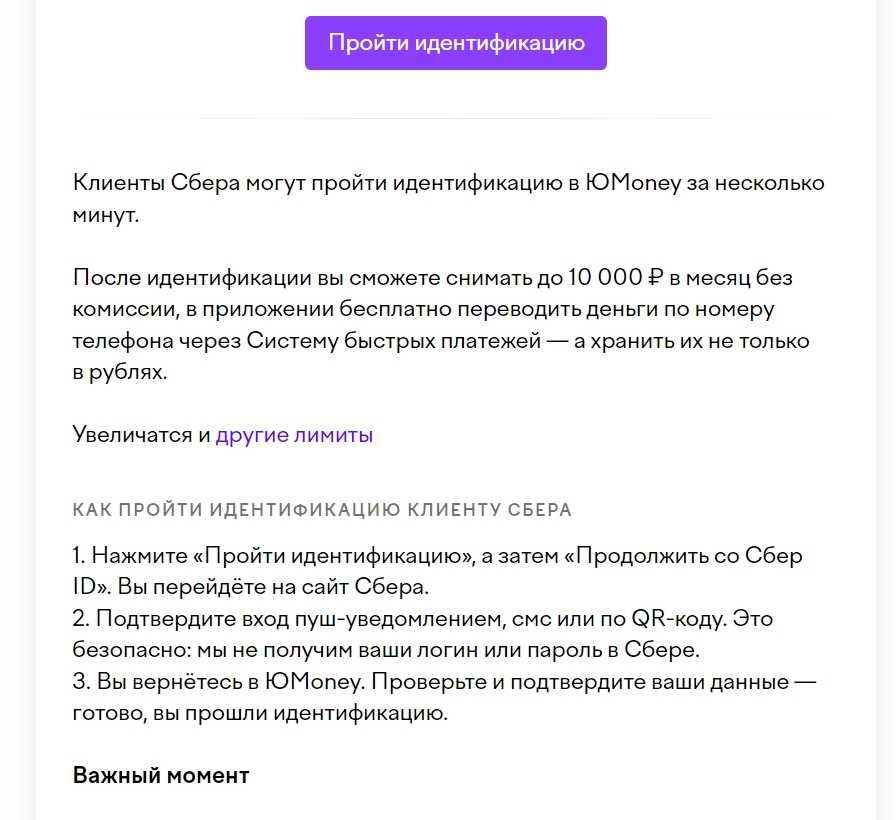The image size is (896, 820).
Task: Open the «другие лимиты» link
Action: pos(294,435)
